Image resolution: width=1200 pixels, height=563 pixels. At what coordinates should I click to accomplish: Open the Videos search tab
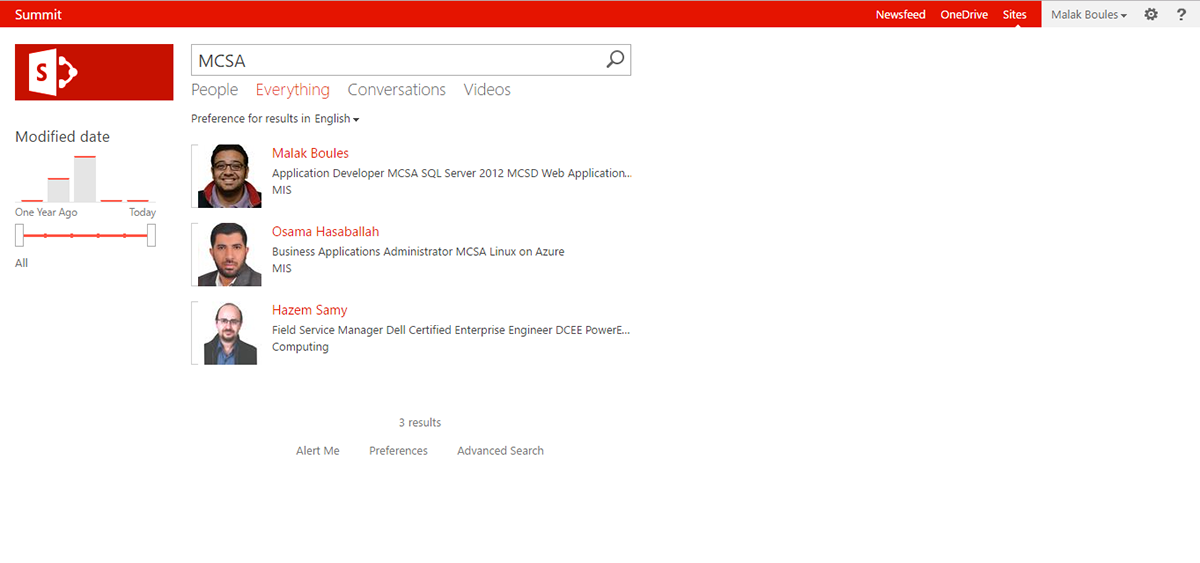point(487,90)
